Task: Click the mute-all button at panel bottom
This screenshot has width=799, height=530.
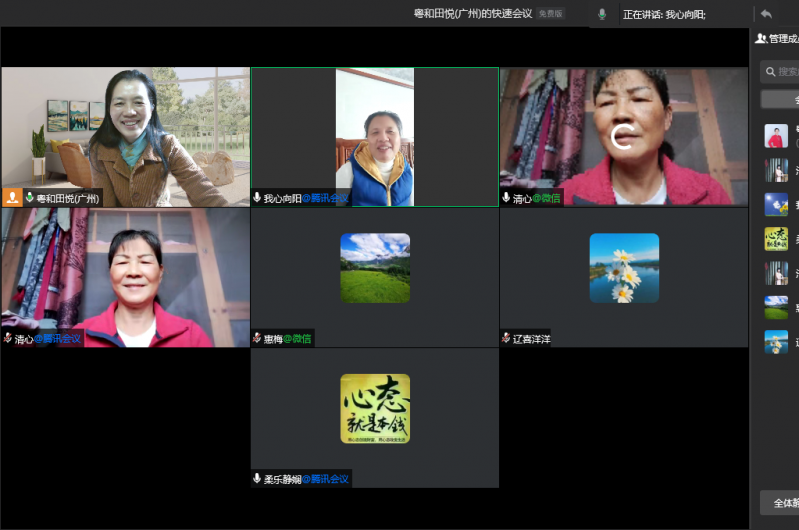Action: pyautogui.click(x=780, y=502)
